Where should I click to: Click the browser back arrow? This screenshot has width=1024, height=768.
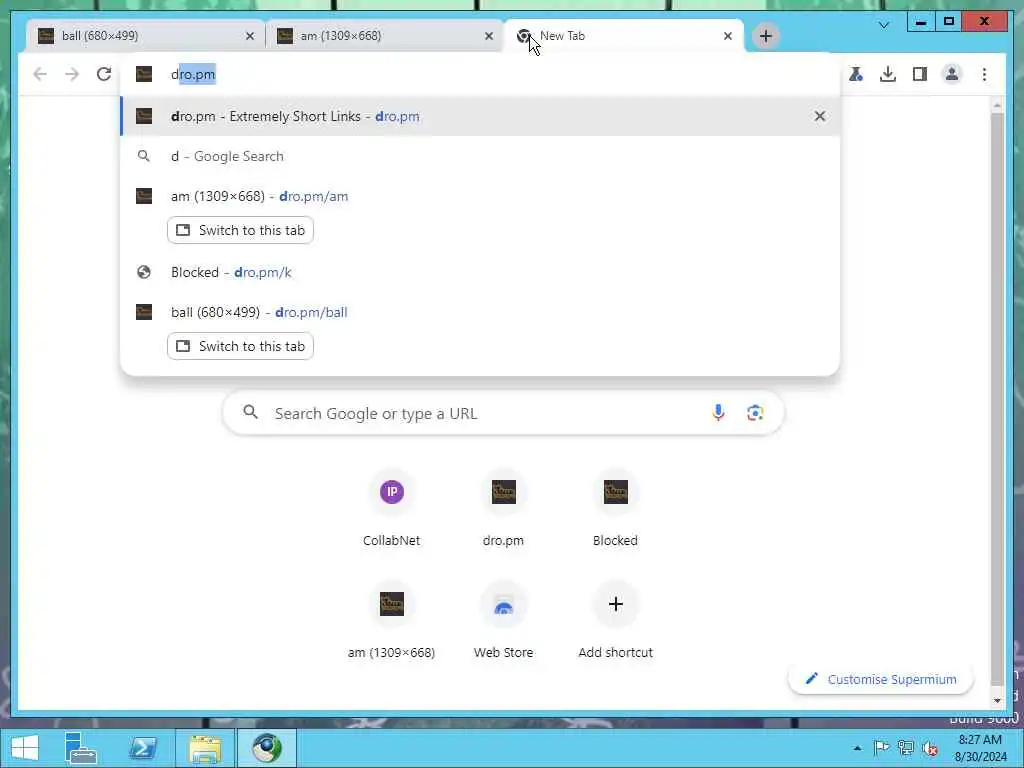40,74
